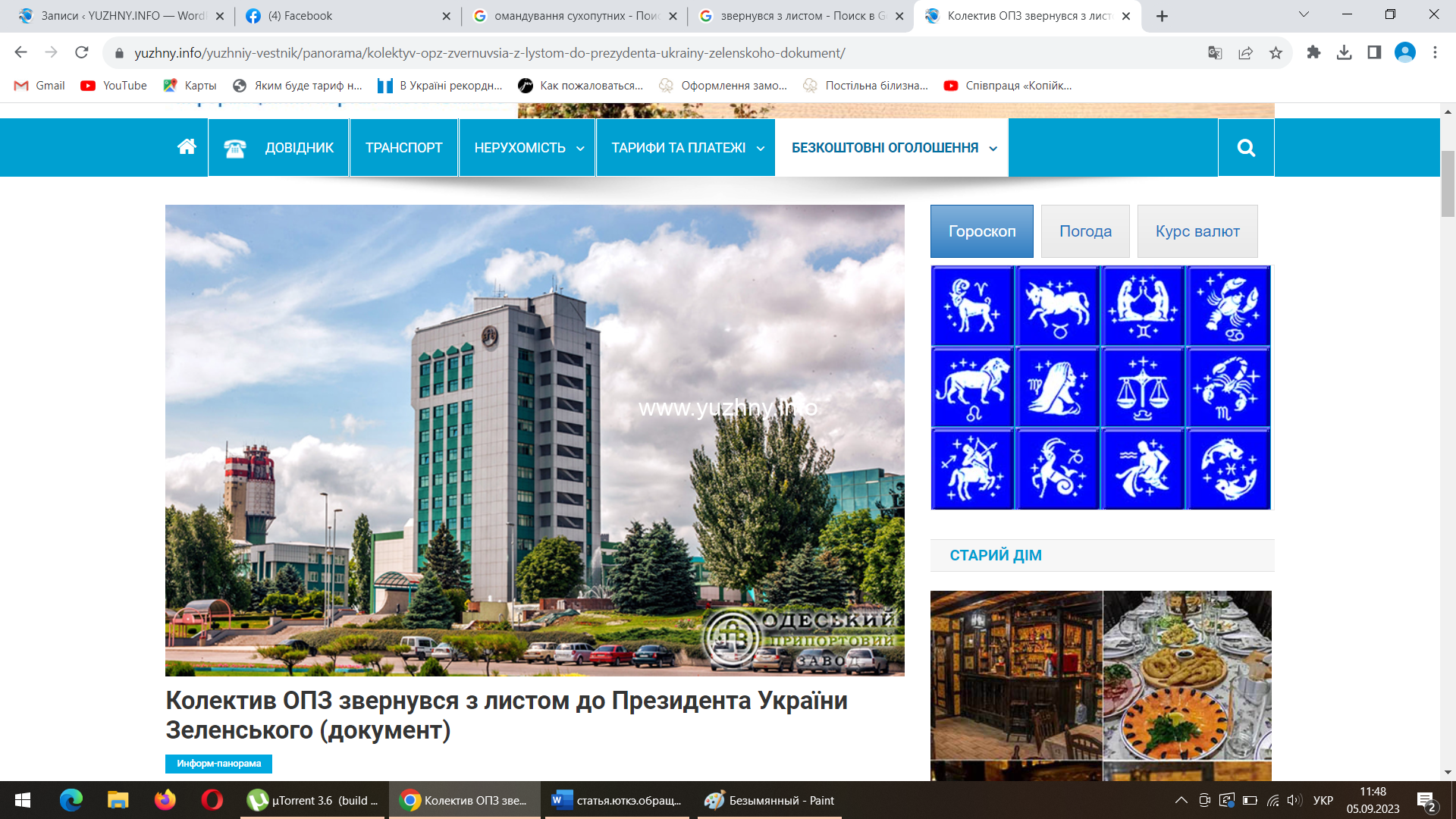The height and width of the screenshot is (819, 1456).
Task: Go back to the previous page
Action: [21, 52]
